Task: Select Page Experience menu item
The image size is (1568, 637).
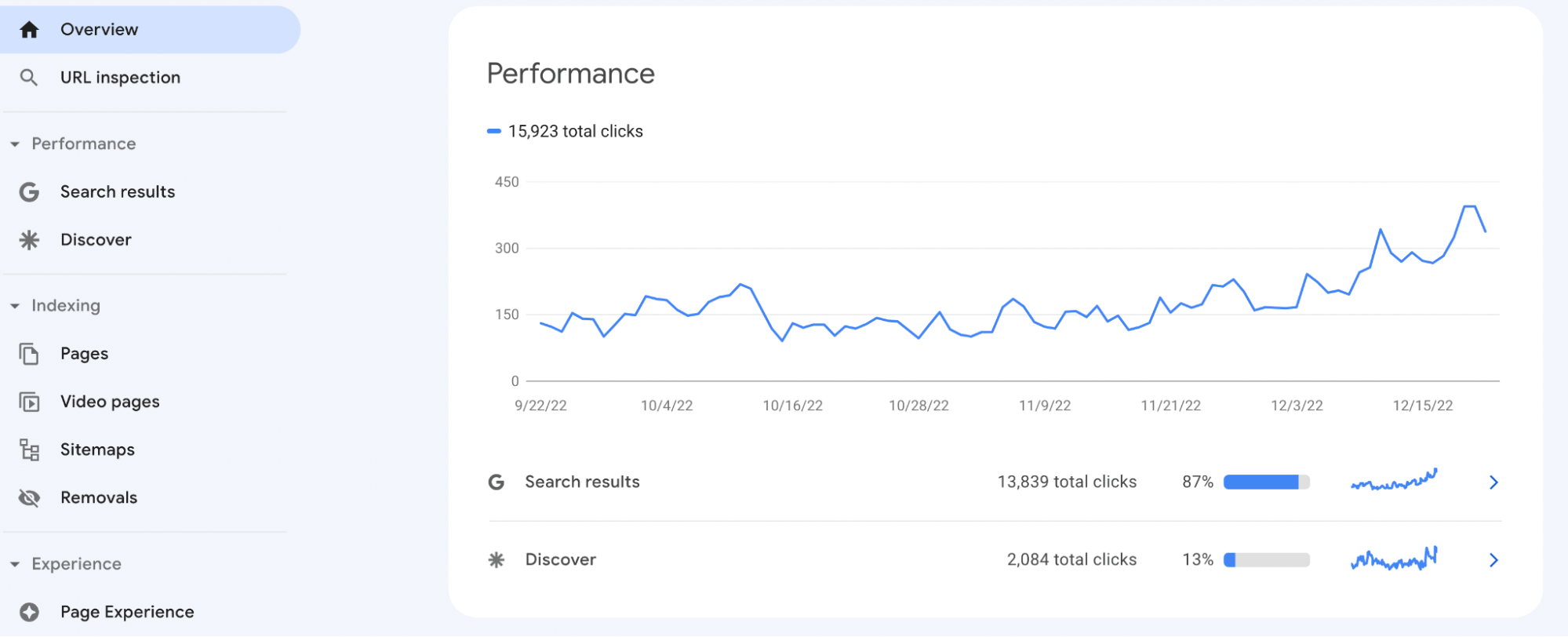Action: click(x=127, y=613)
